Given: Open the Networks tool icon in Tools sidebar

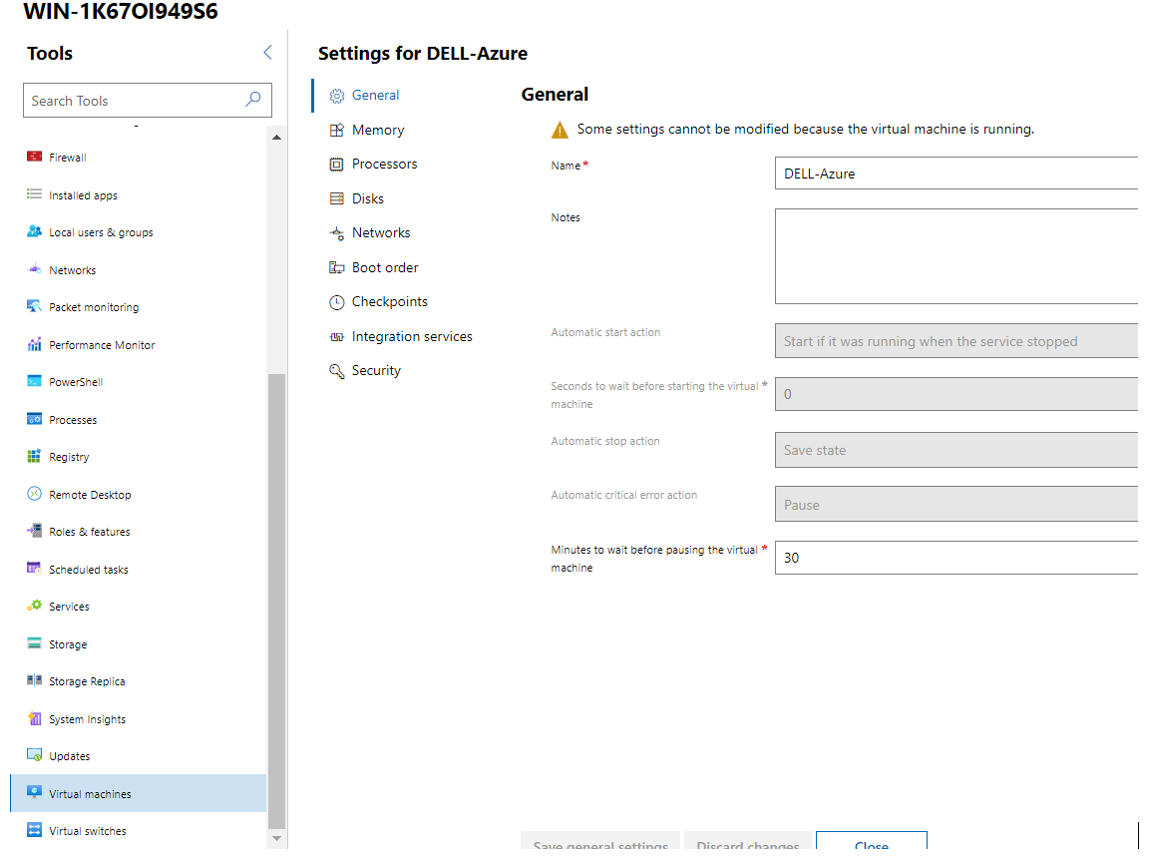Looking at the screenshot, I should point(34,269).
